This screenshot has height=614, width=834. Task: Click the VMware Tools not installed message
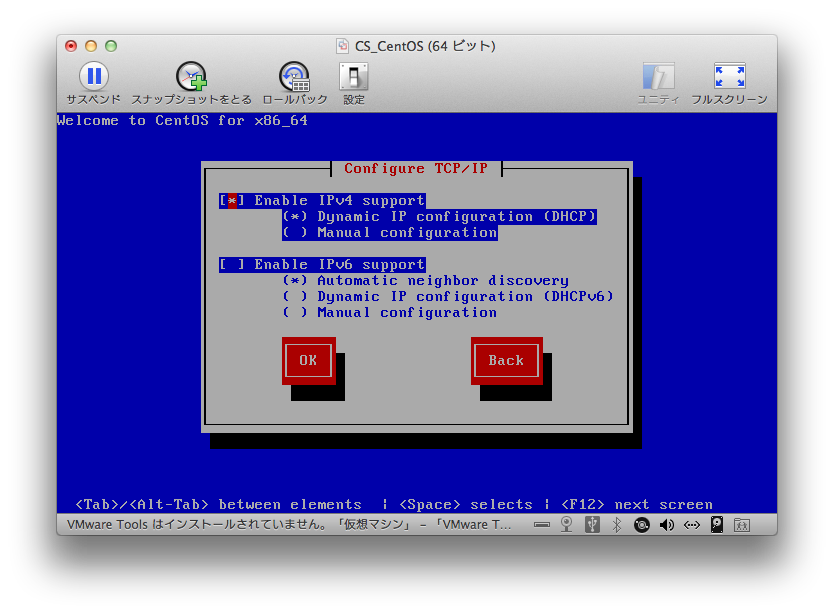[289, 525]
